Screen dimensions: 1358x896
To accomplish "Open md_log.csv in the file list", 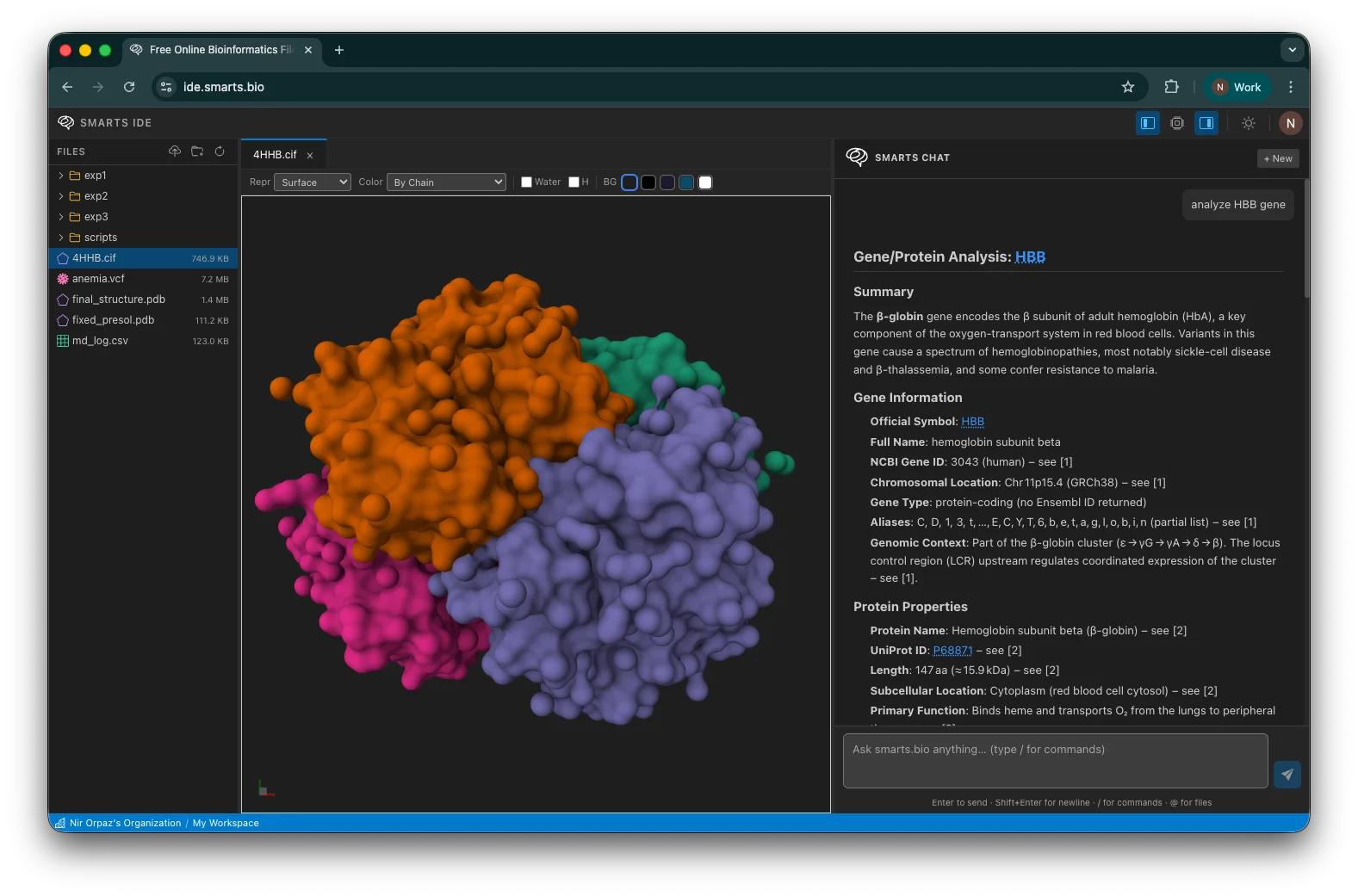I will point(143,341).
